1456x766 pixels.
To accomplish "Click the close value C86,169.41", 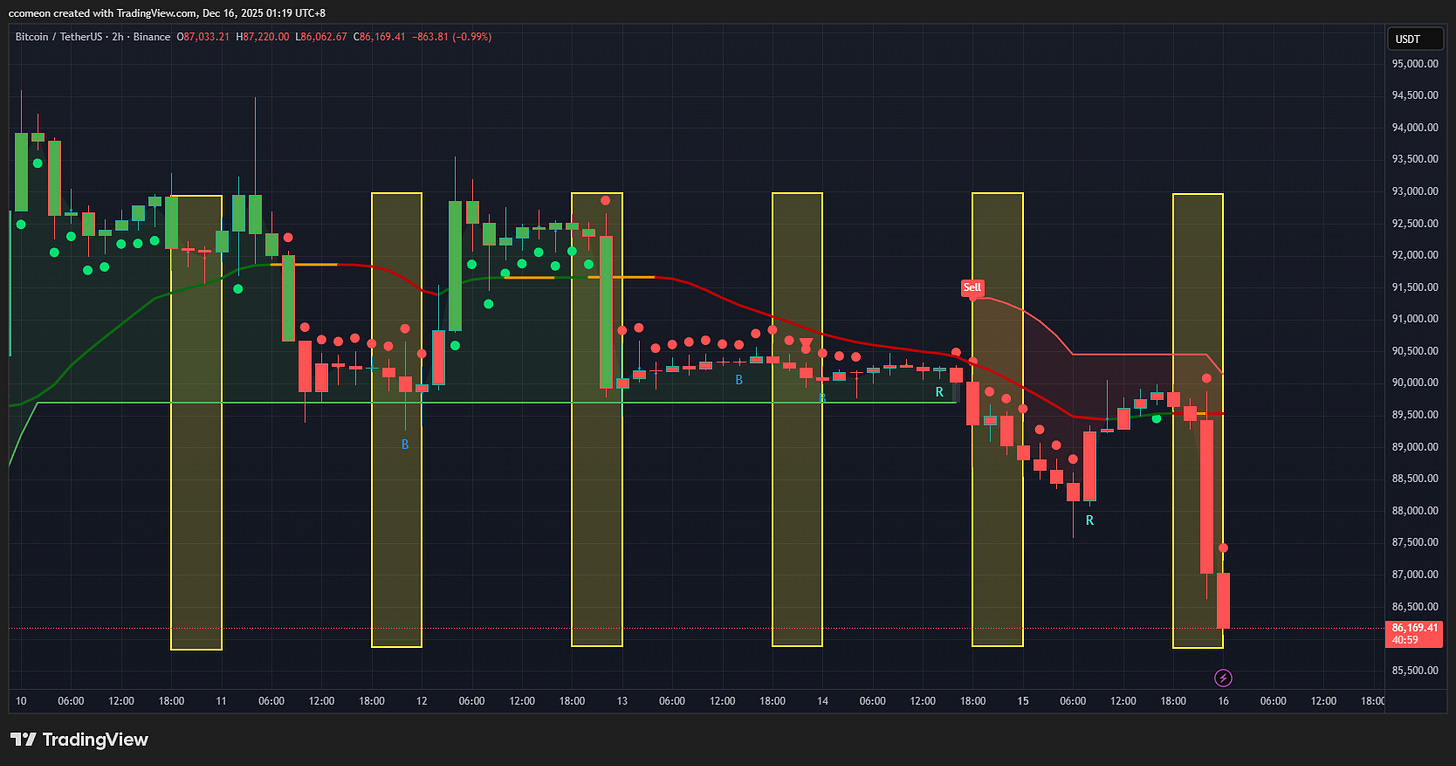I will [379, 37].
